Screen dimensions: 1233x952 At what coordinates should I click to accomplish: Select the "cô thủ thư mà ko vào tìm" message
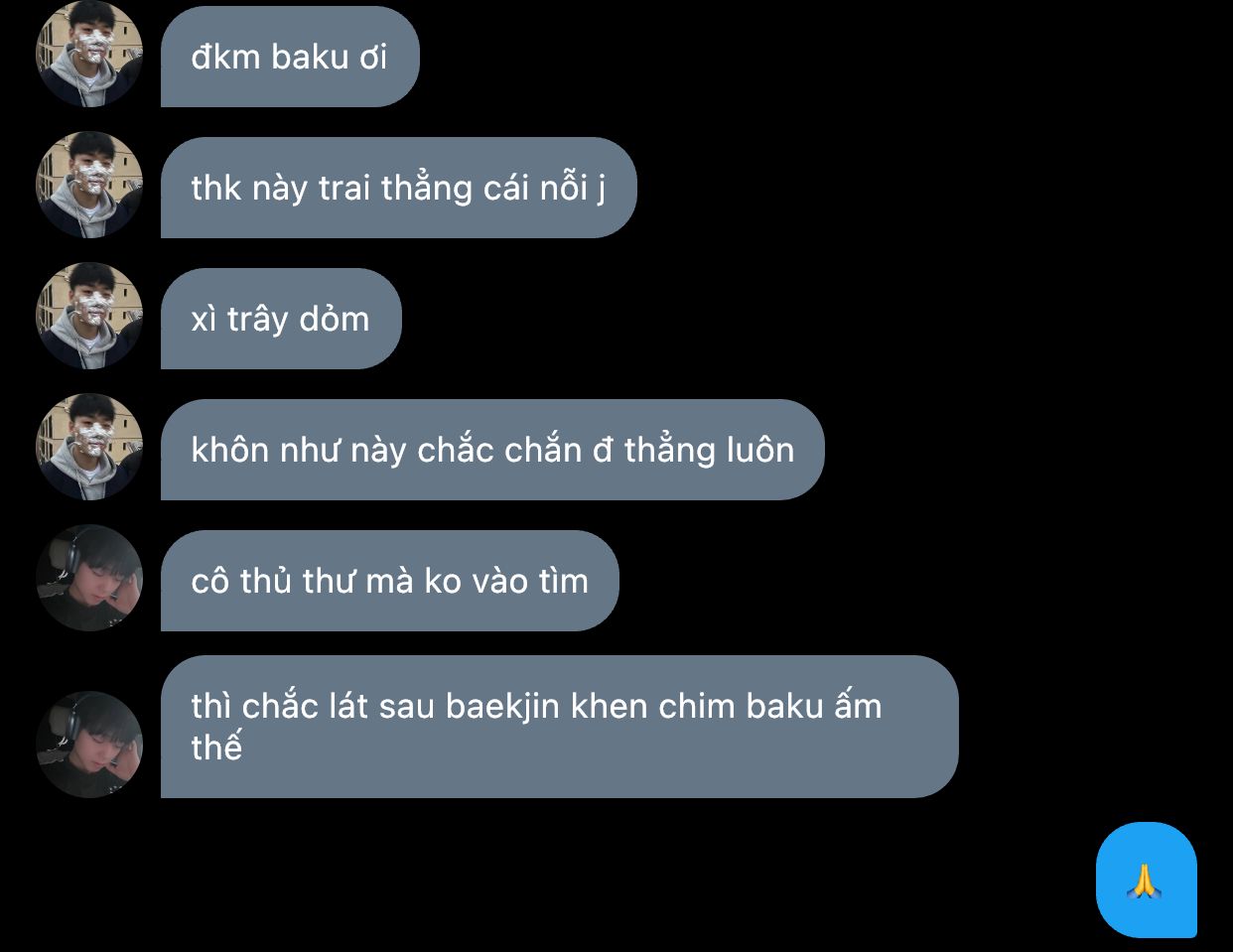coord(390,581)
